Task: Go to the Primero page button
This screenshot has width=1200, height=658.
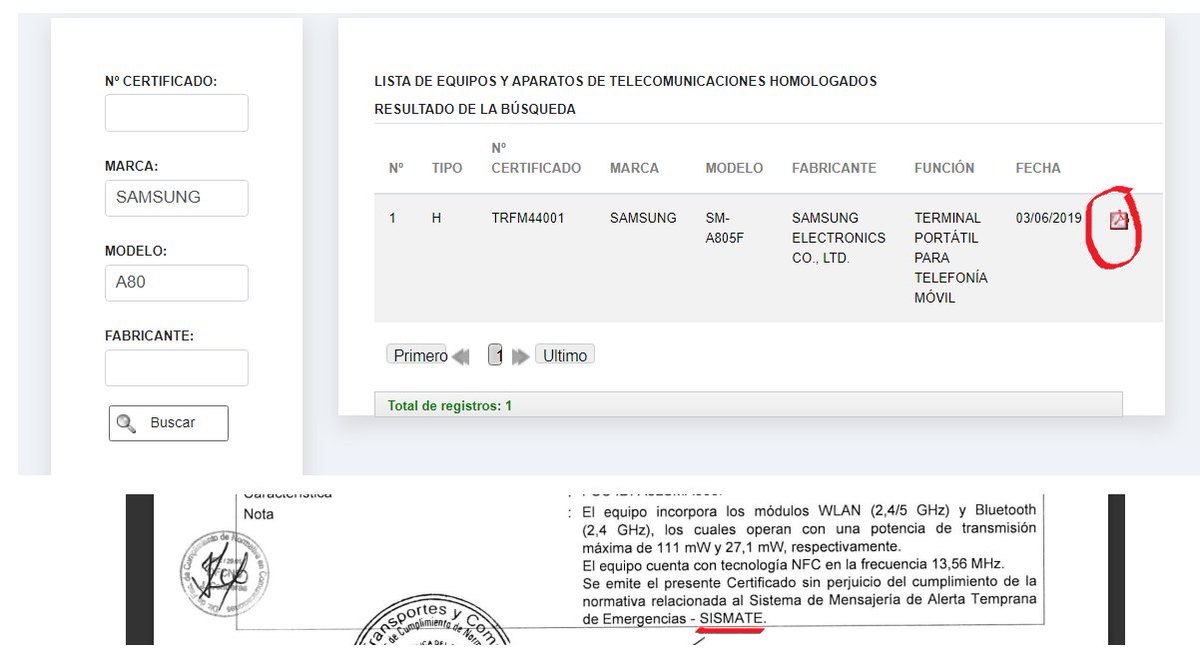Action: coord(416,355)
